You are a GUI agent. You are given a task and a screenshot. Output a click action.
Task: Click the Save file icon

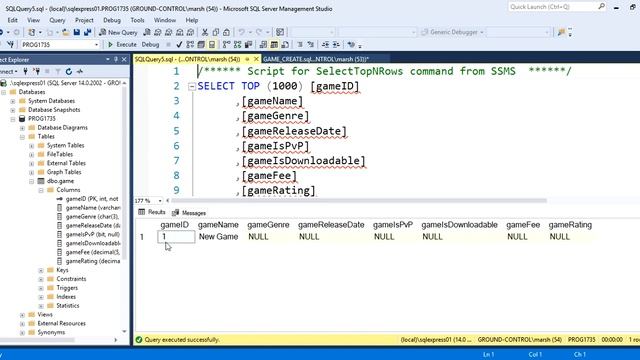[x=77, y=32]
